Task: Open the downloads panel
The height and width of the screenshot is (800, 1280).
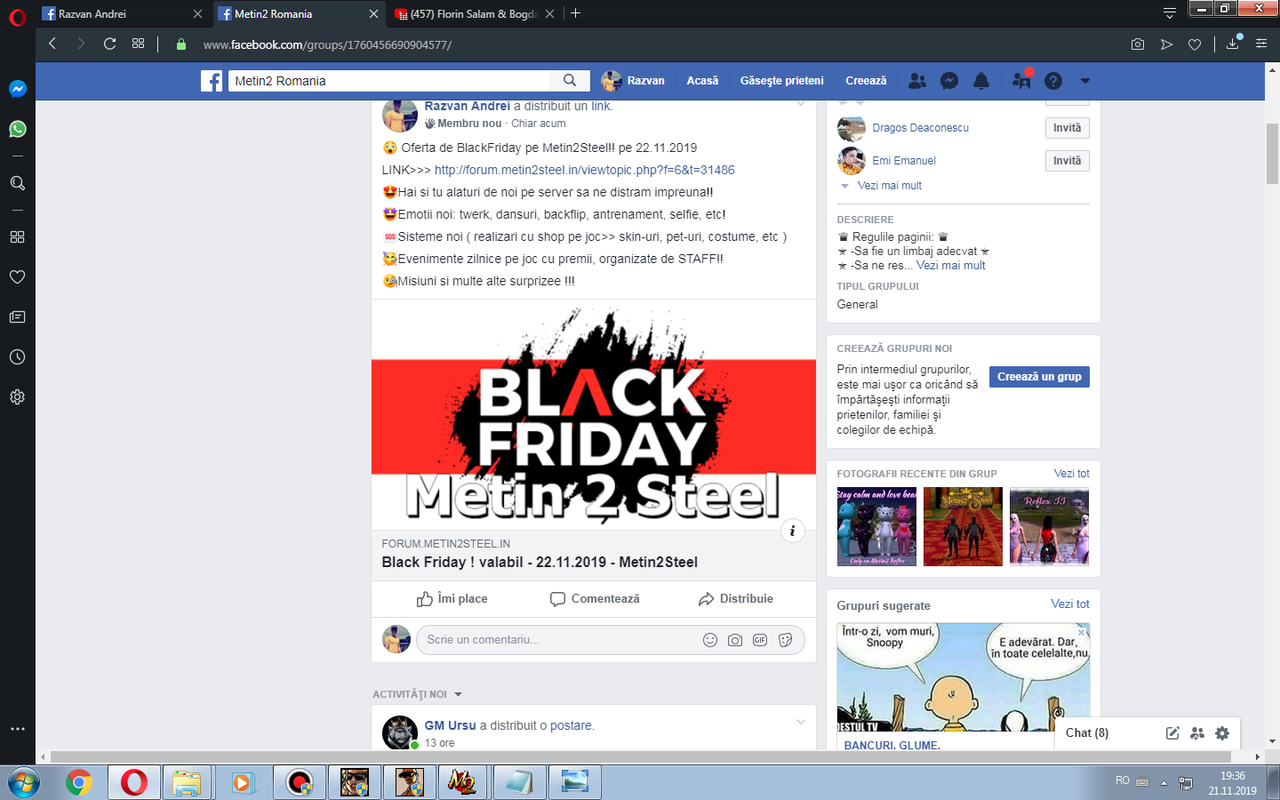Action: click(x=1233, y=43)
